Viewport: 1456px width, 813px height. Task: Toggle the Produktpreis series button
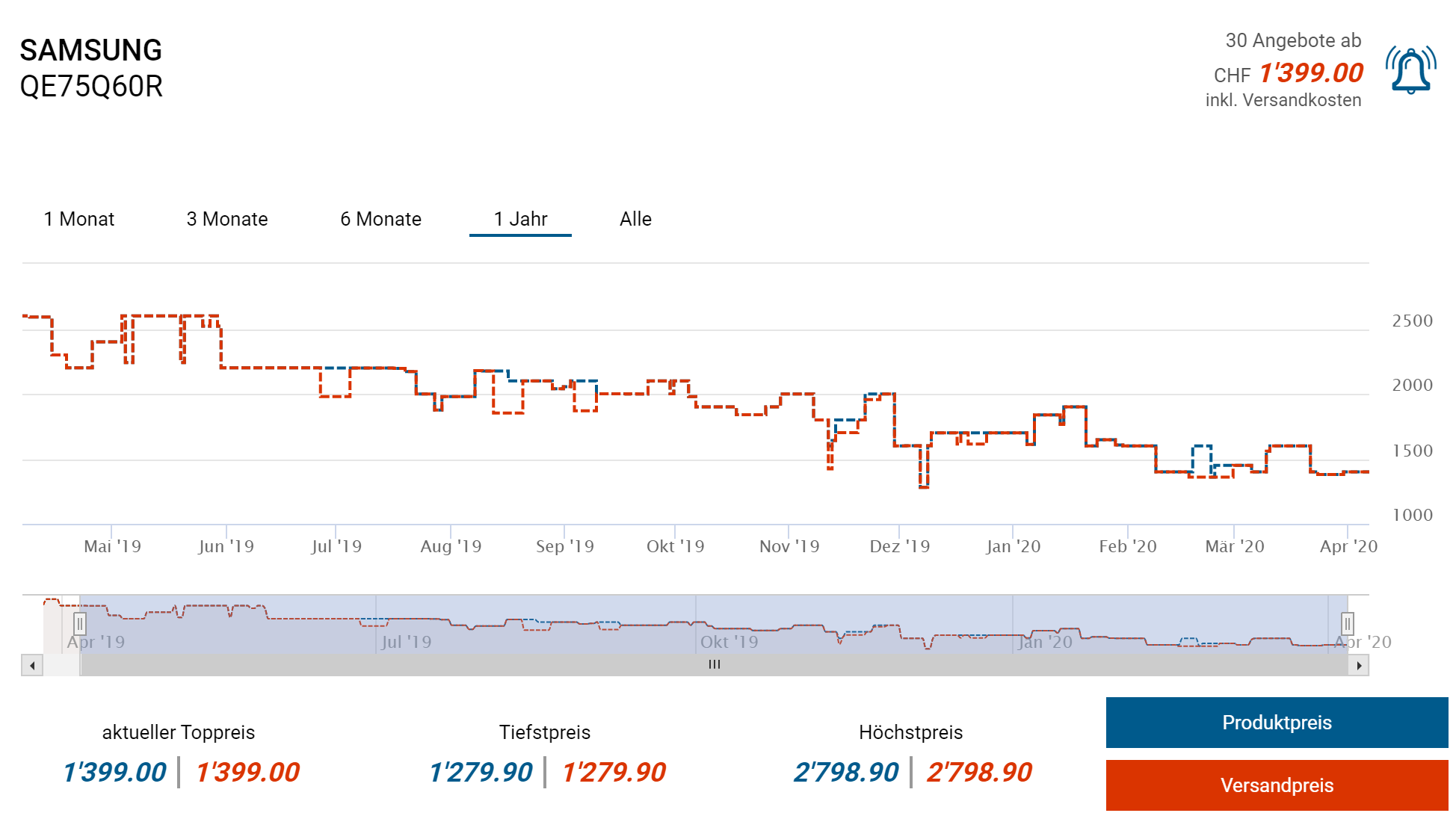click(x=1277, y=723)
